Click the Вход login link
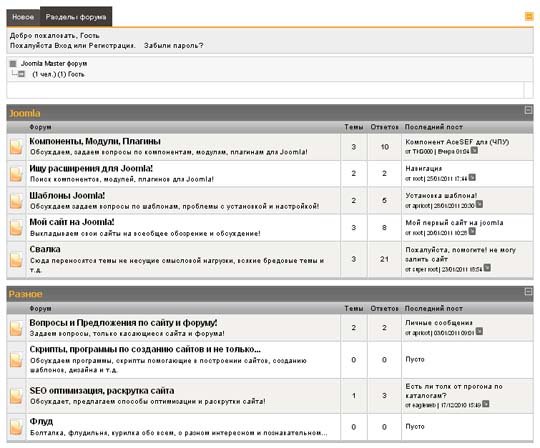The image size is (540, 448). [63, 45]
